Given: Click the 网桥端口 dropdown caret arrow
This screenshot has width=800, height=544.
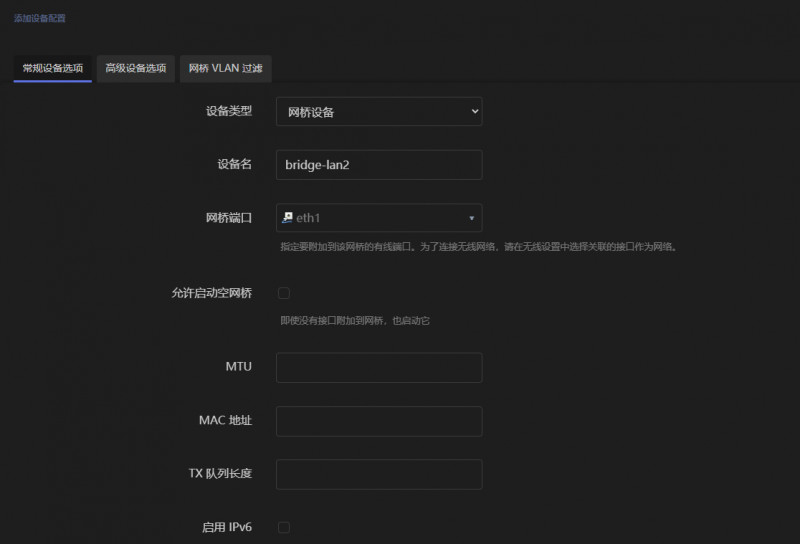Looking at the screenshot, I should (471, 218).
